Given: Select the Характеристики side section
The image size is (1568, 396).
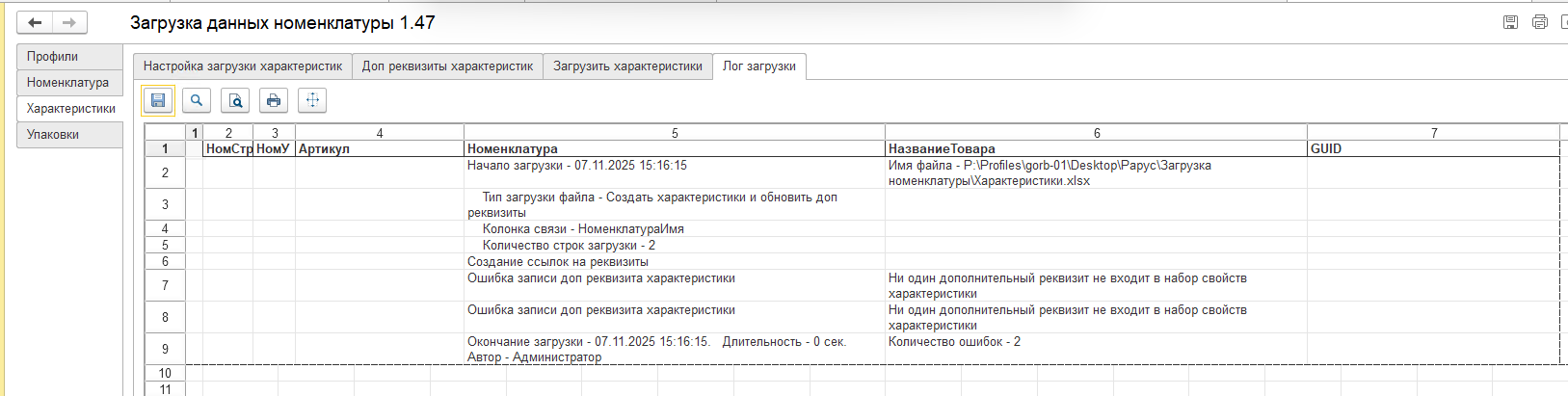Looking at the screenshot, I should [x=70, y=109].
